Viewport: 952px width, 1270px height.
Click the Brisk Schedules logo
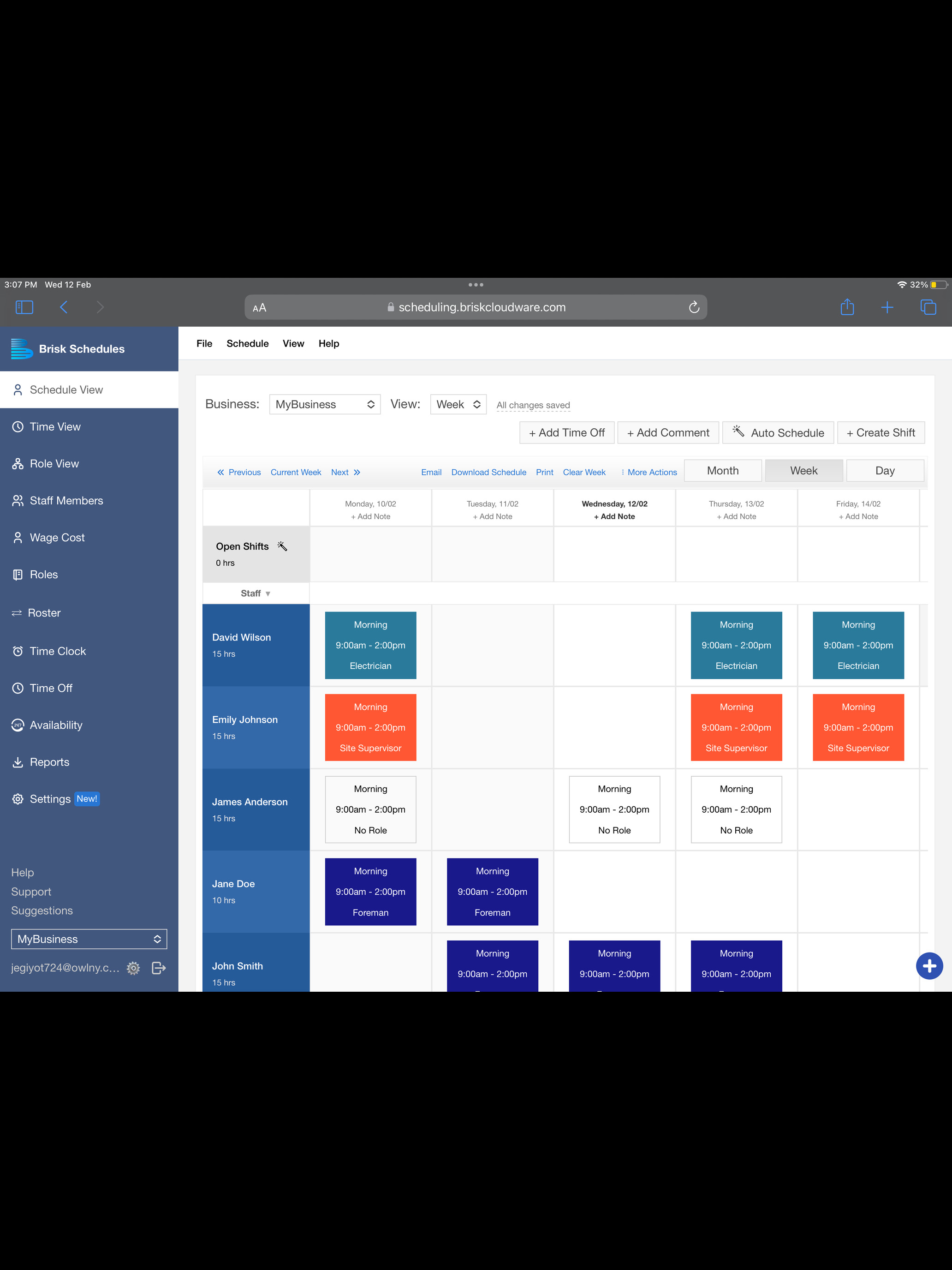[22, 348]
